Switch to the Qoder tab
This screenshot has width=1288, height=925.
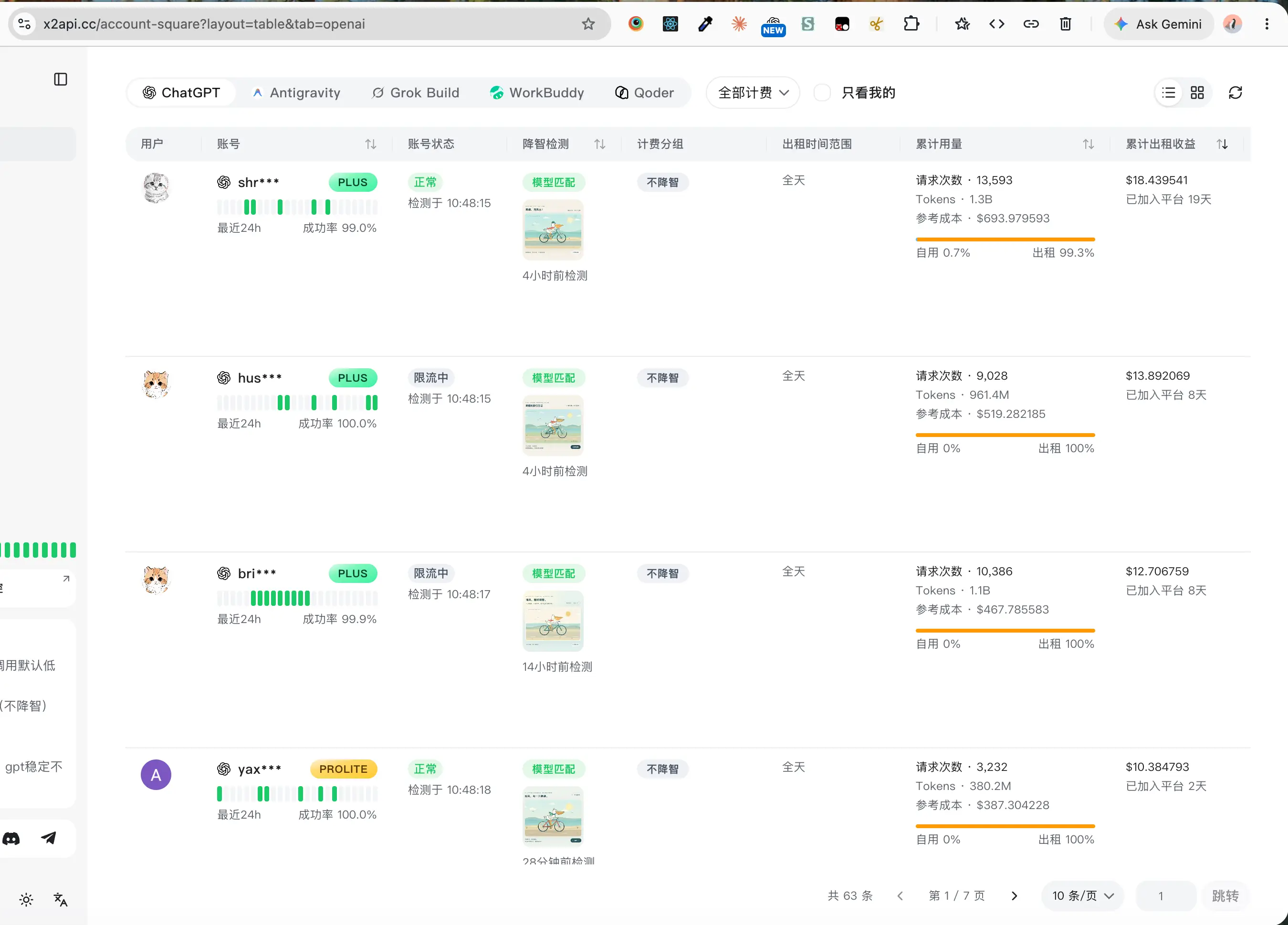click(645, 93)
